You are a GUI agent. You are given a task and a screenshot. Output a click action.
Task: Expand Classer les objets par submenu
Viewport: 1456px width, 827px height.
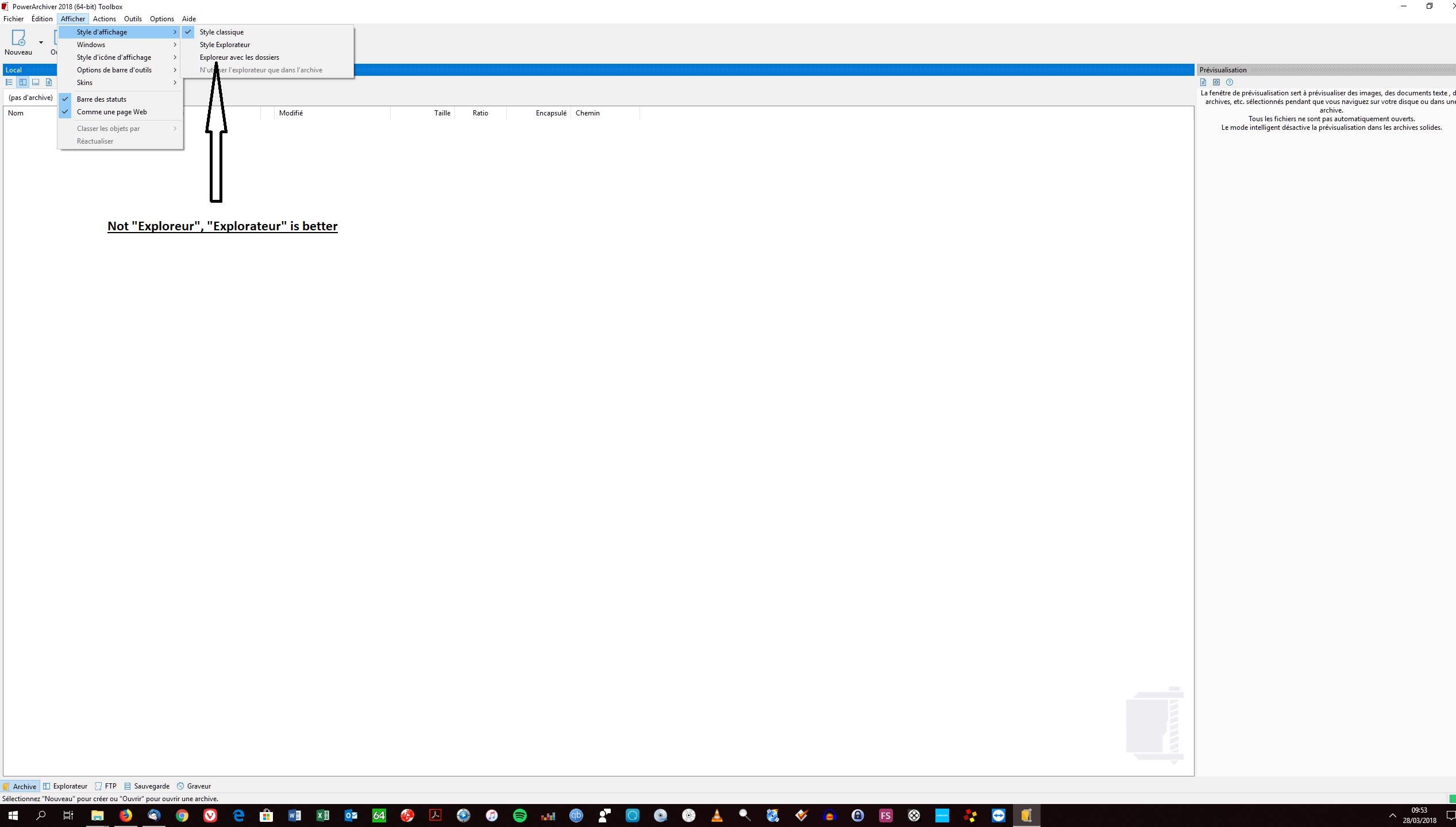(x=120, y=129)
